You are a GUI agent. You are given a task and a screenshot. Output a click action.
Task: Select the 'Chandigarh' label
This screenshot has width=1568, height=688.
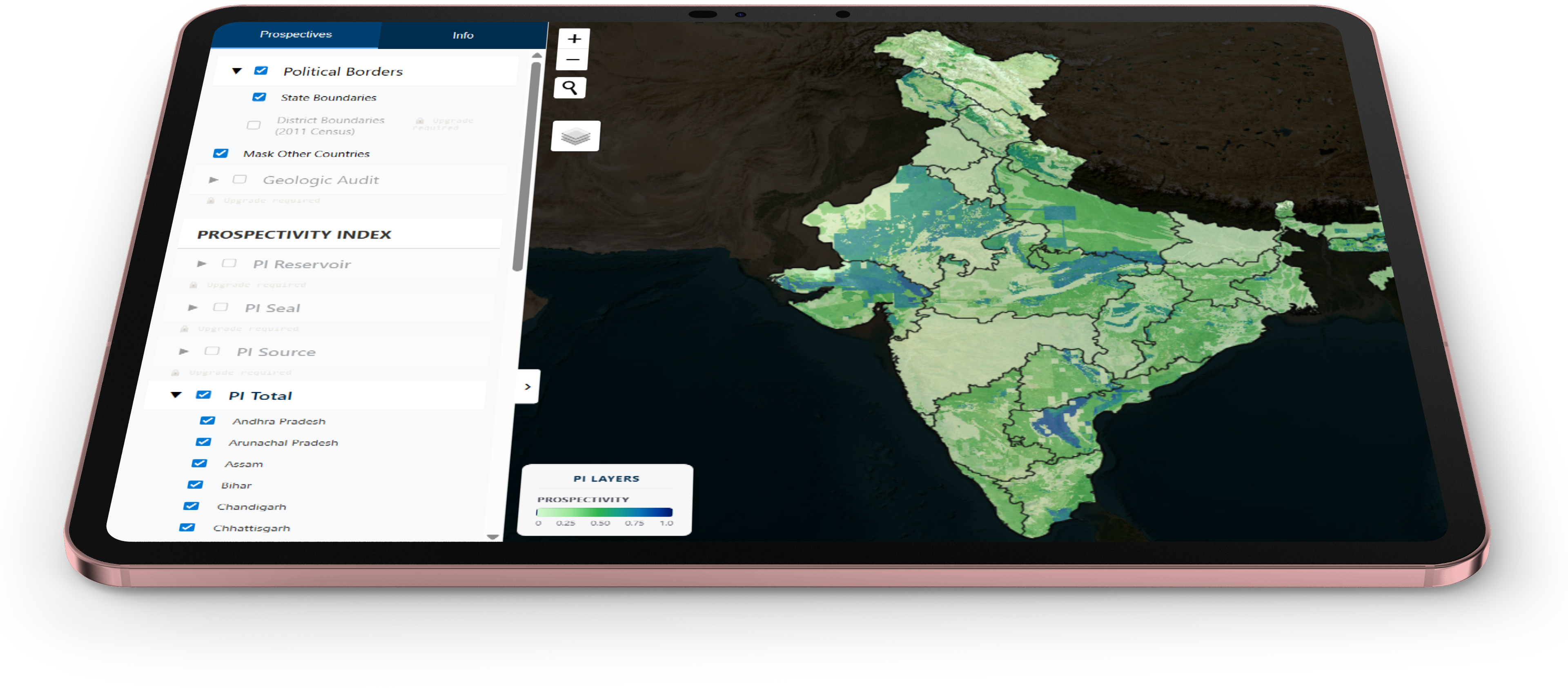[252, 507]
